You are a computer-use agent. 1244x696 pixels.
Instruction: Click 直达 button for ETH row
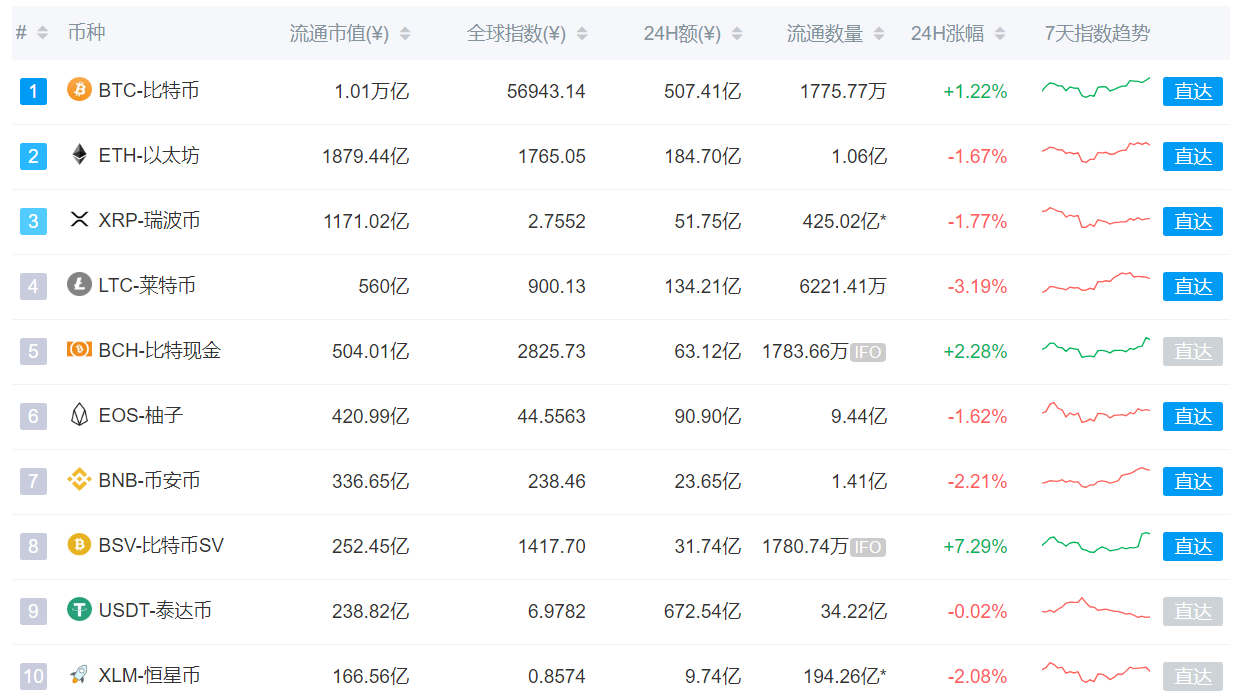coord(1193,157)
